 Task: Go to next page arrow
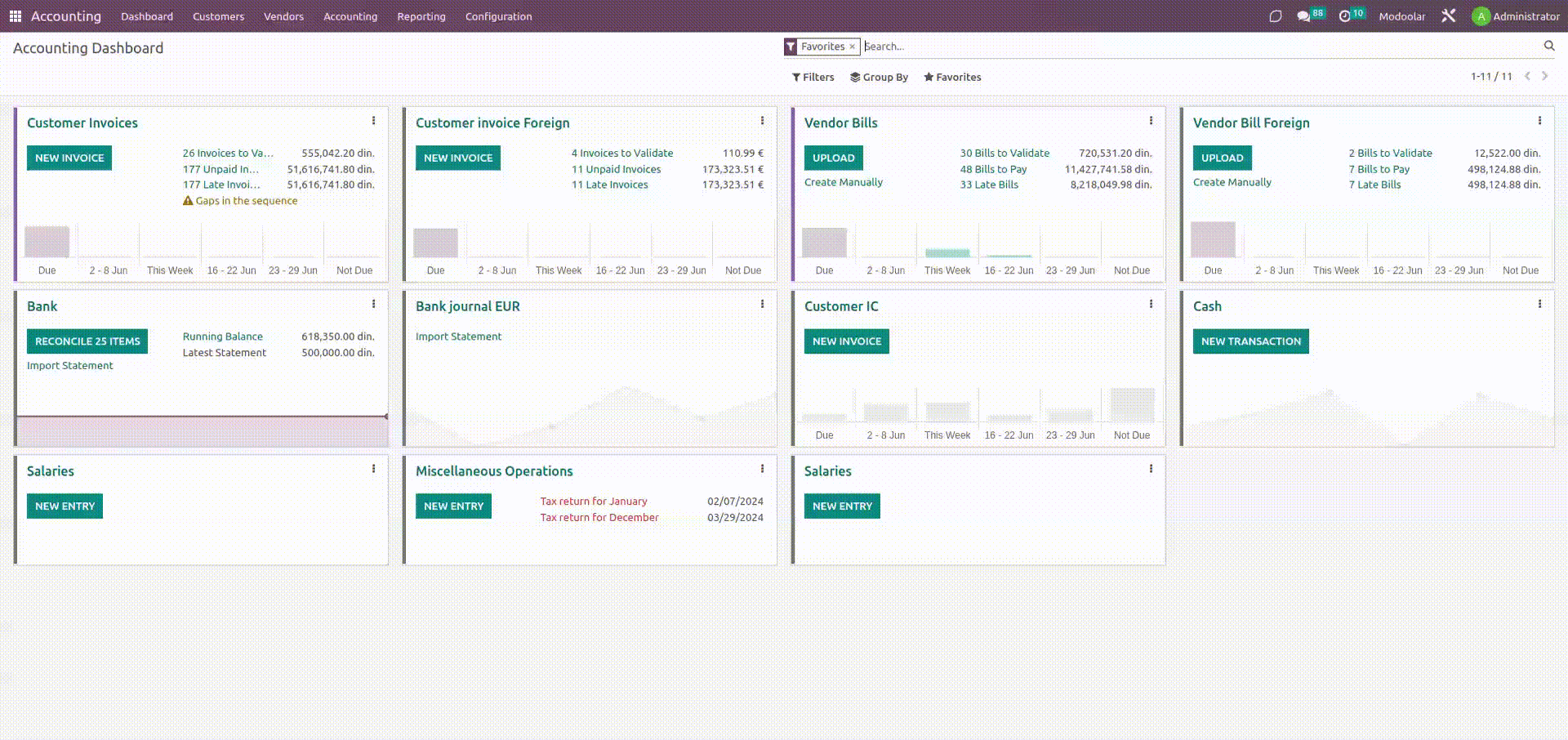[x=1544, y=76]
